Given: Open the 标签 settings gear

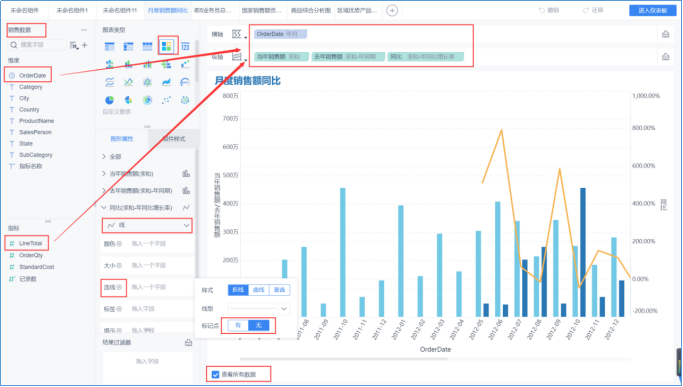Looking at the screenshot, I should (x=119, y=309).
